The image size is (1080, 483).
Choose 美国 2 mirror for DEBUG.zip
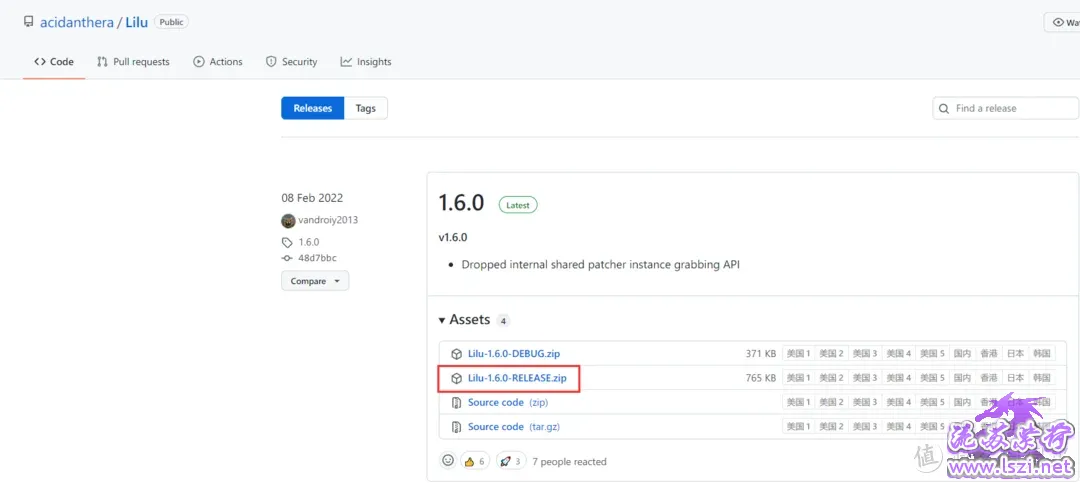point(831,353)
